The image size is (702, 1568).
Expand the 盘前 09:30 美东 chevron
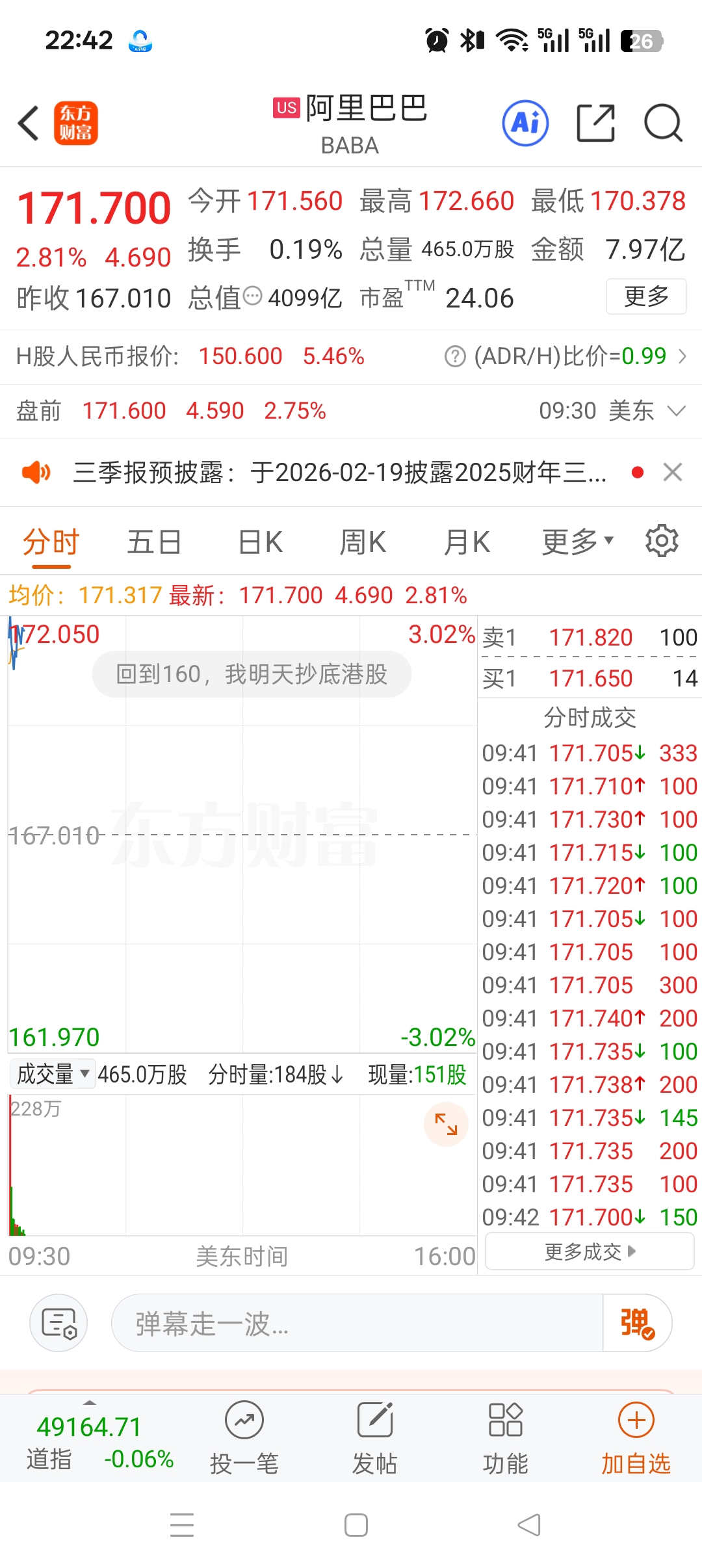677,411
